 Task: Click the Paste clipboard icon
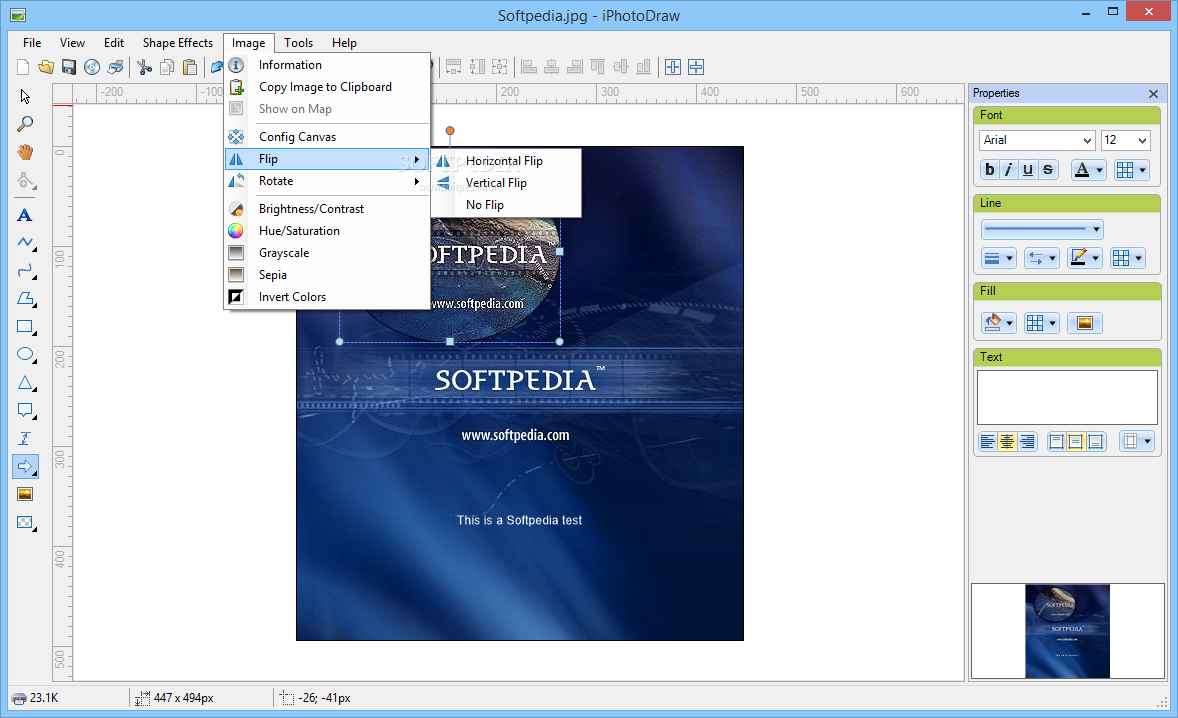pos(190,67)
